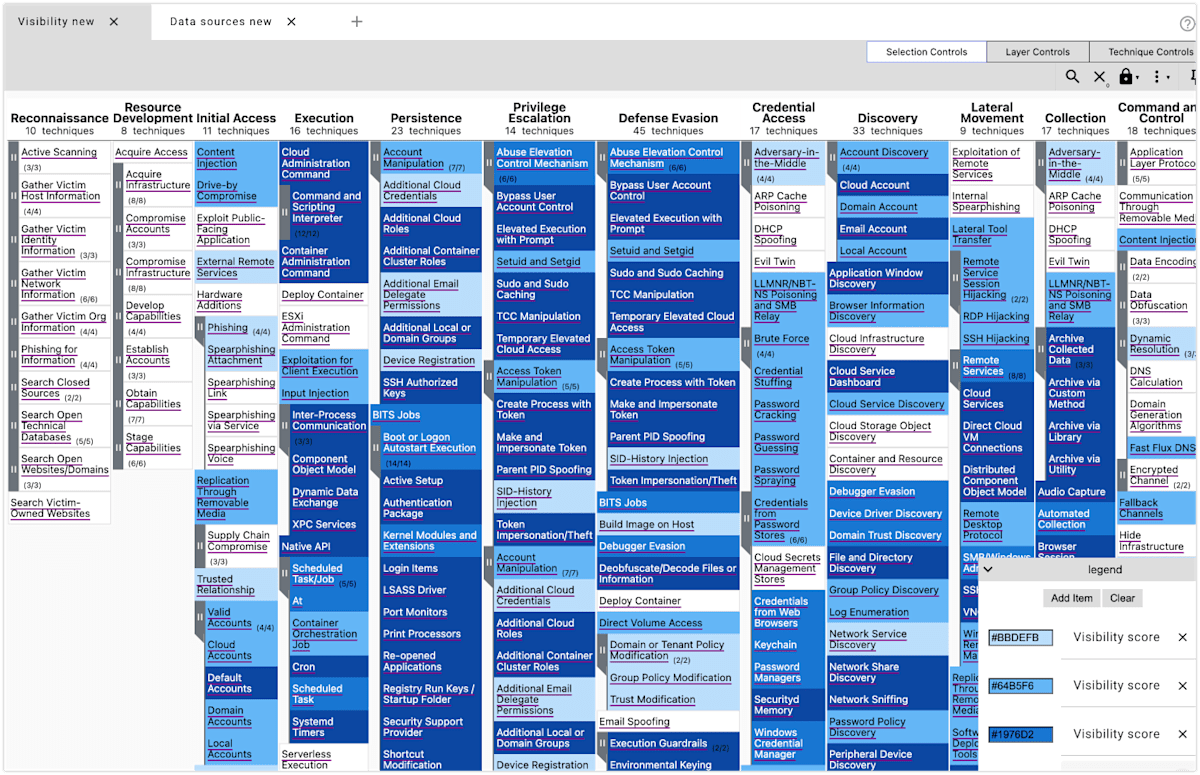This screenshot has width=1200, height=775.
Task: Pick the #BBDEFB legend color field
Action: point(1020,638)
